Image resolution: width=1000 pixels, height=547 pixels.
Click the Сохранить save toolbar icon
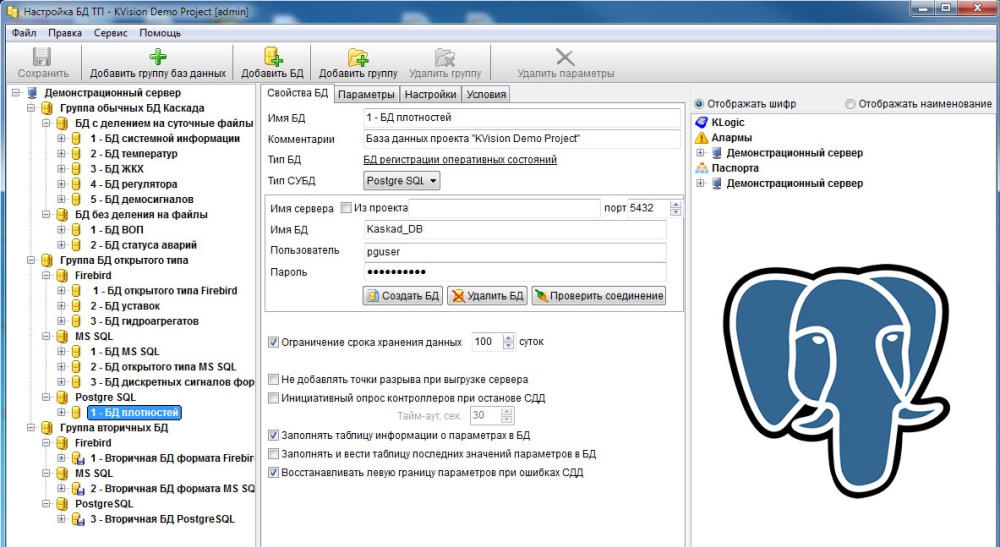(42, 57)
